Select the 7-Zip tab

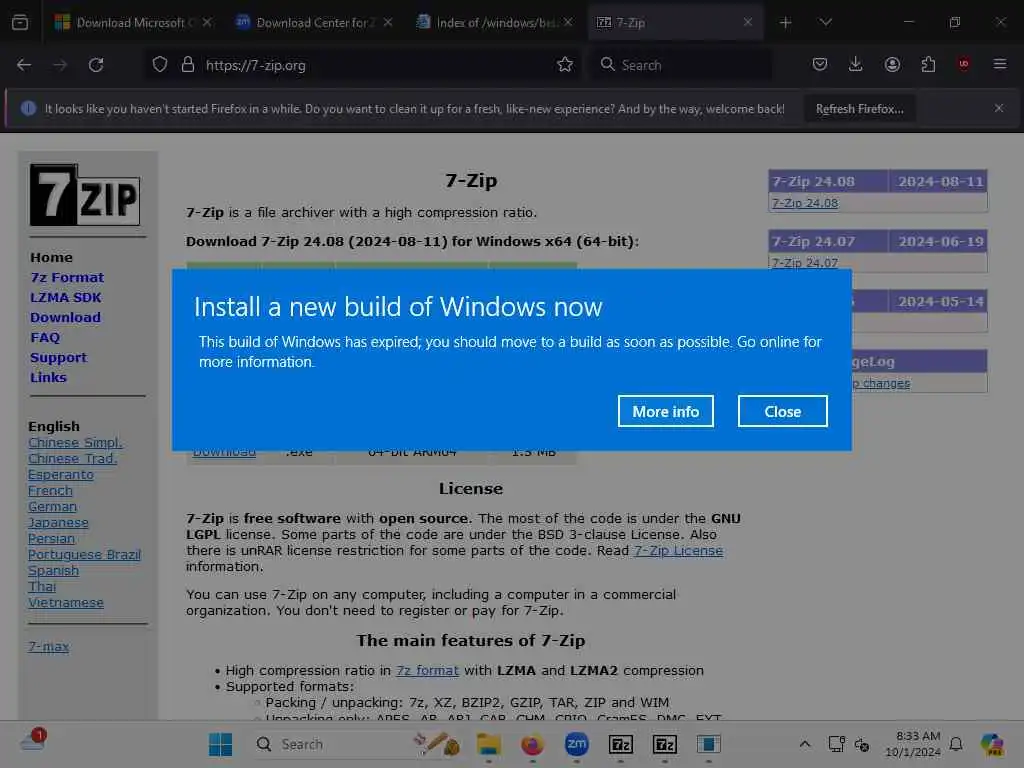coord(675,22)
